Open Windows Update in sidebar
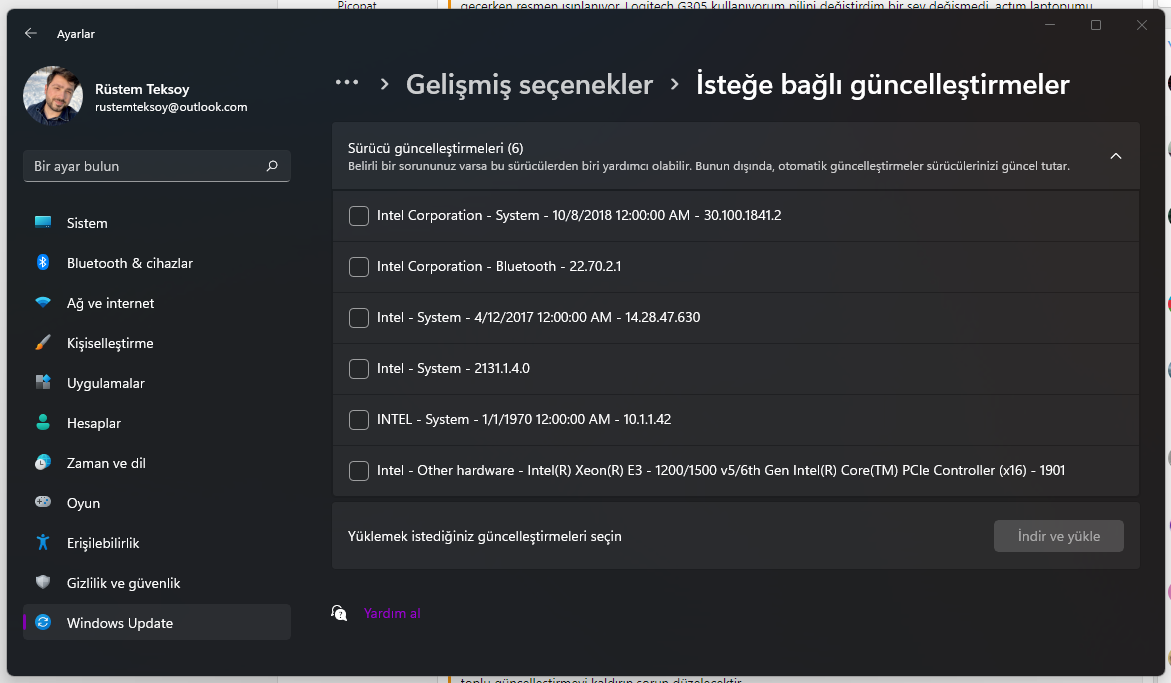This screenshot has width=1171, height=683. [x=120, y=623]
